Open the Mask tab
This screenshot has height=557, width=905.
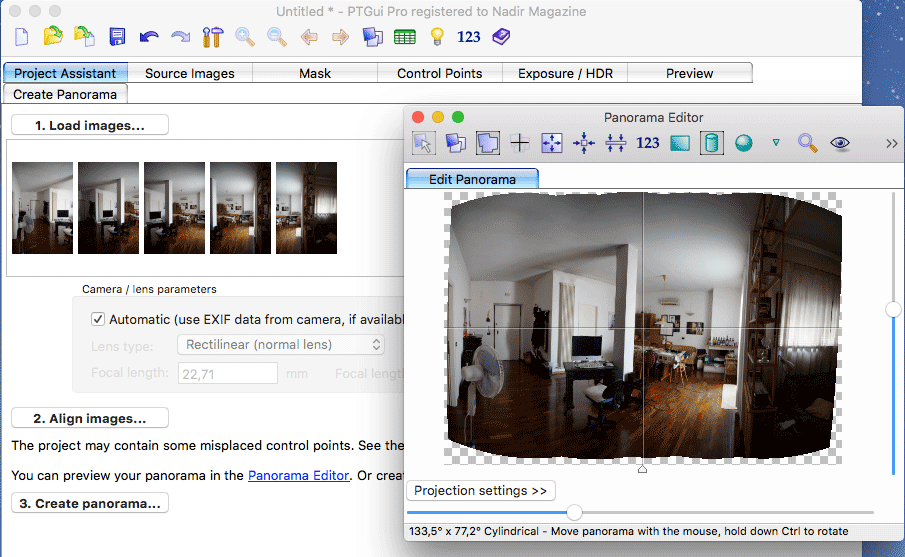(315, 73)
